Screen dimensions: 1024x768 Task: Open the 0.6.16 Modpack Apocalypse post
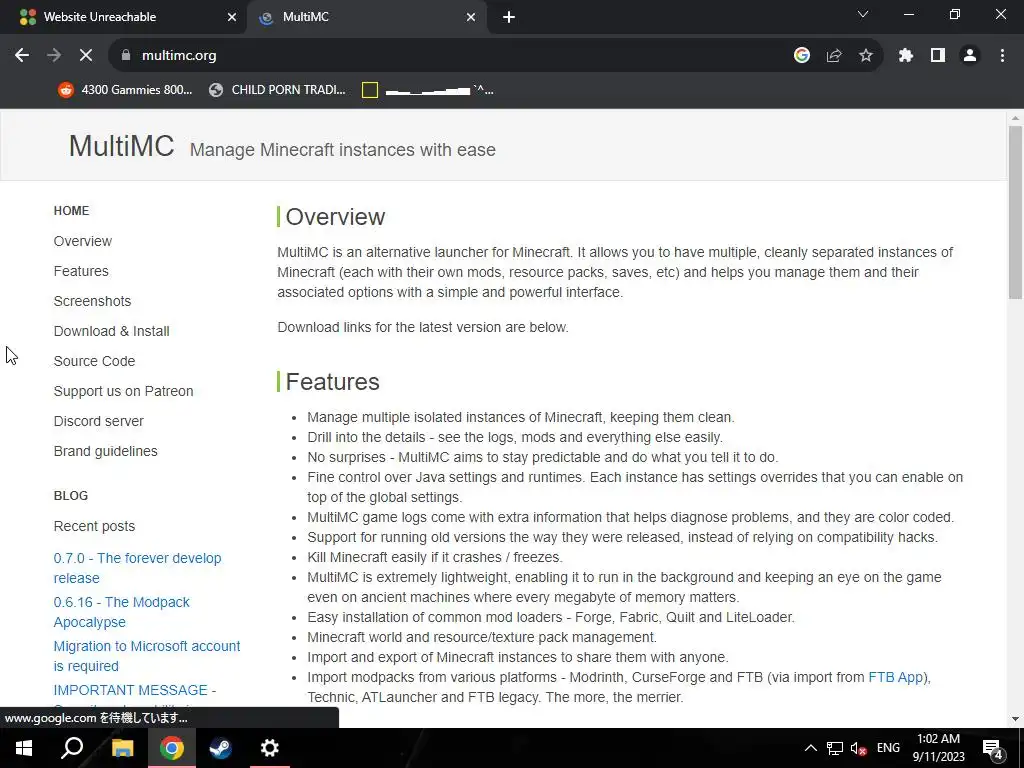pyautogui.click(x=121, y=612)
